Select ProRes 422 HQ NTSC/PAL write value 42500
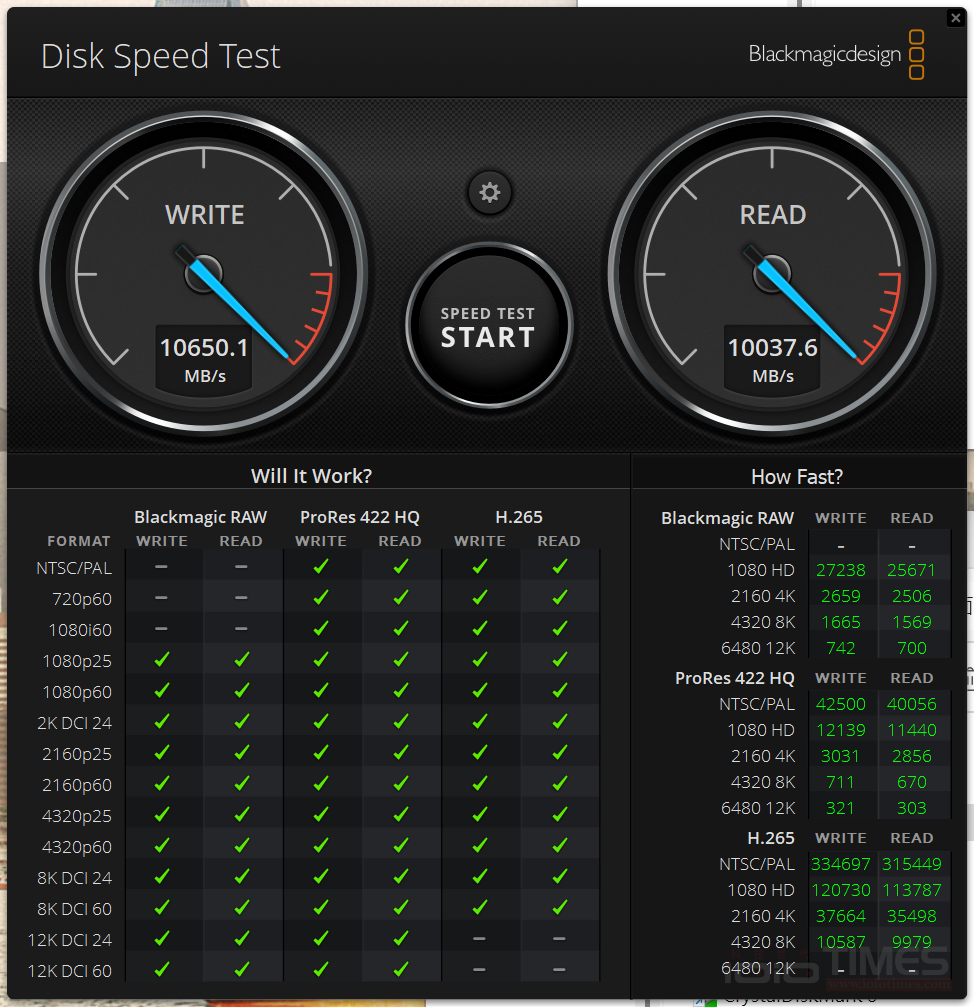 [840, 705]
